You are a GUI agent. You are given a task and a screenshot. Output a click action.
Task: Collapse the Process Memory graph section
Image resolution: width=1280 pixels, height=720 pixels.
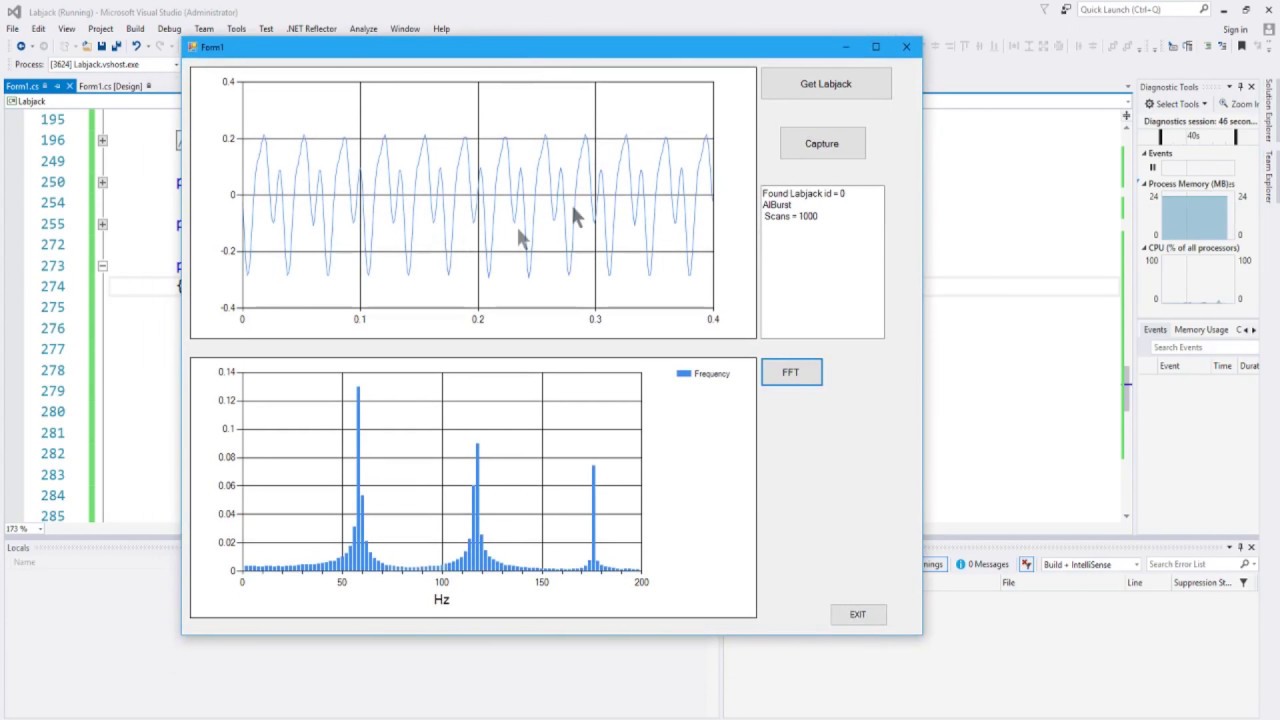tap(1145, 184)
